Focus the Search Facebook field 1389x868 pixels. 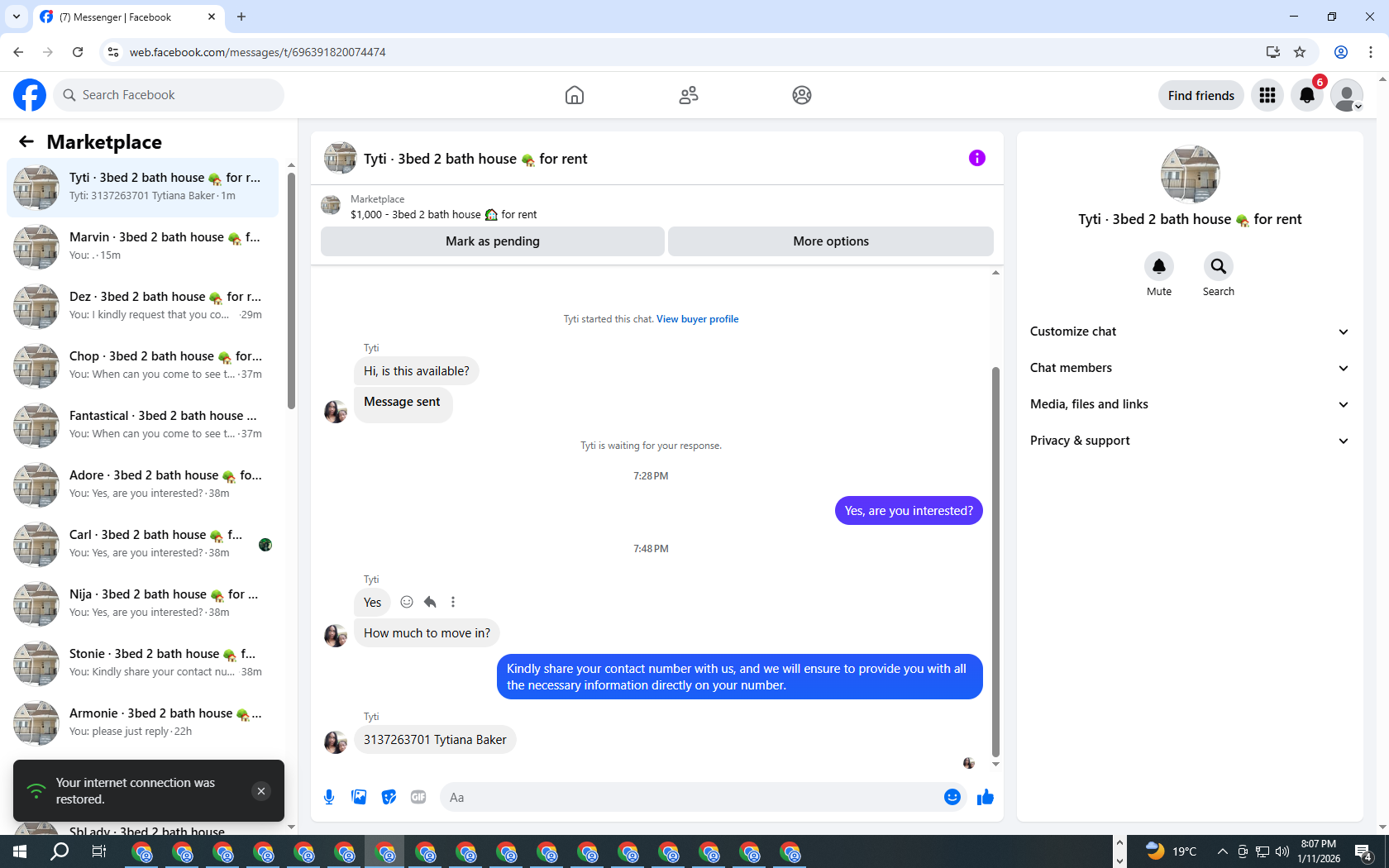169,95
